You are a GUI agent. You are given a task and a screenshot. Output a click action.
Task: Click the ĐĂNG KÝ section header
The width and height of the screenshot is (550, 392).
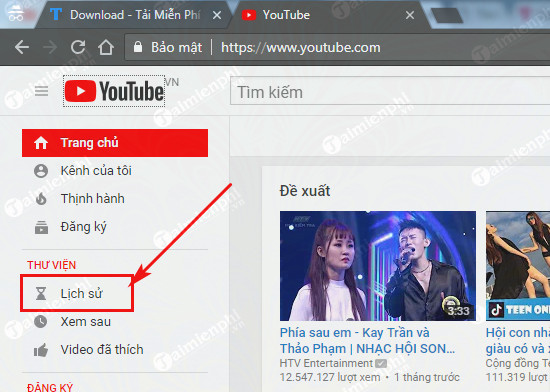(50, 387)
